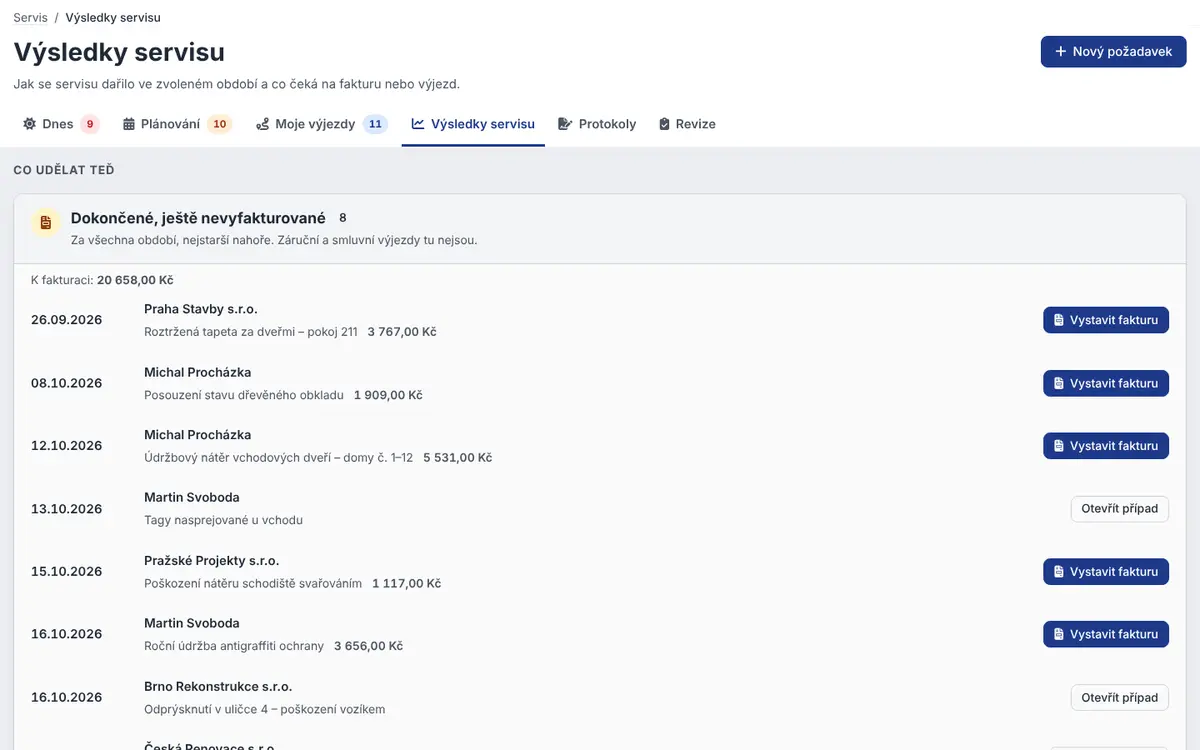Viewport: 1200px width, 750px height.
Task: Select the Výsledky servisu tab
Action: pos(473,124)
